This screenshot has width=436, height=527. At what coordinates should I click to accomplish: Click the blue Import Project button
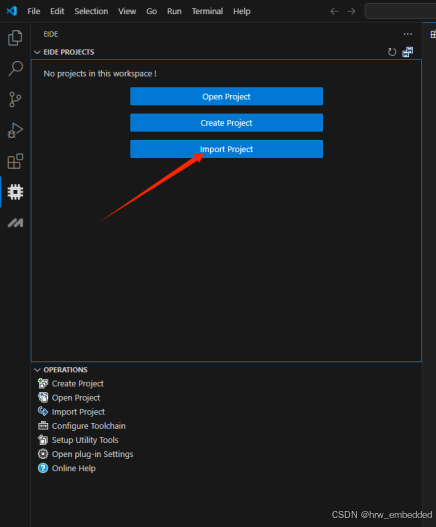coord(226,149)
